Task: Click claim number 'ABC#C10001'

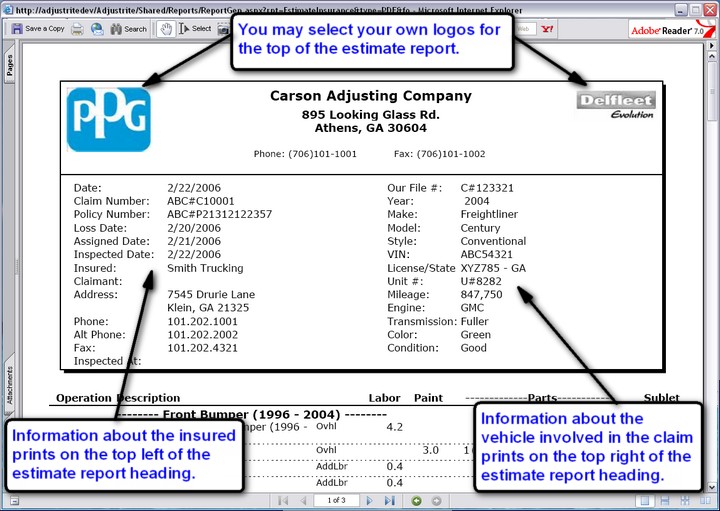Action: point(201,201)
